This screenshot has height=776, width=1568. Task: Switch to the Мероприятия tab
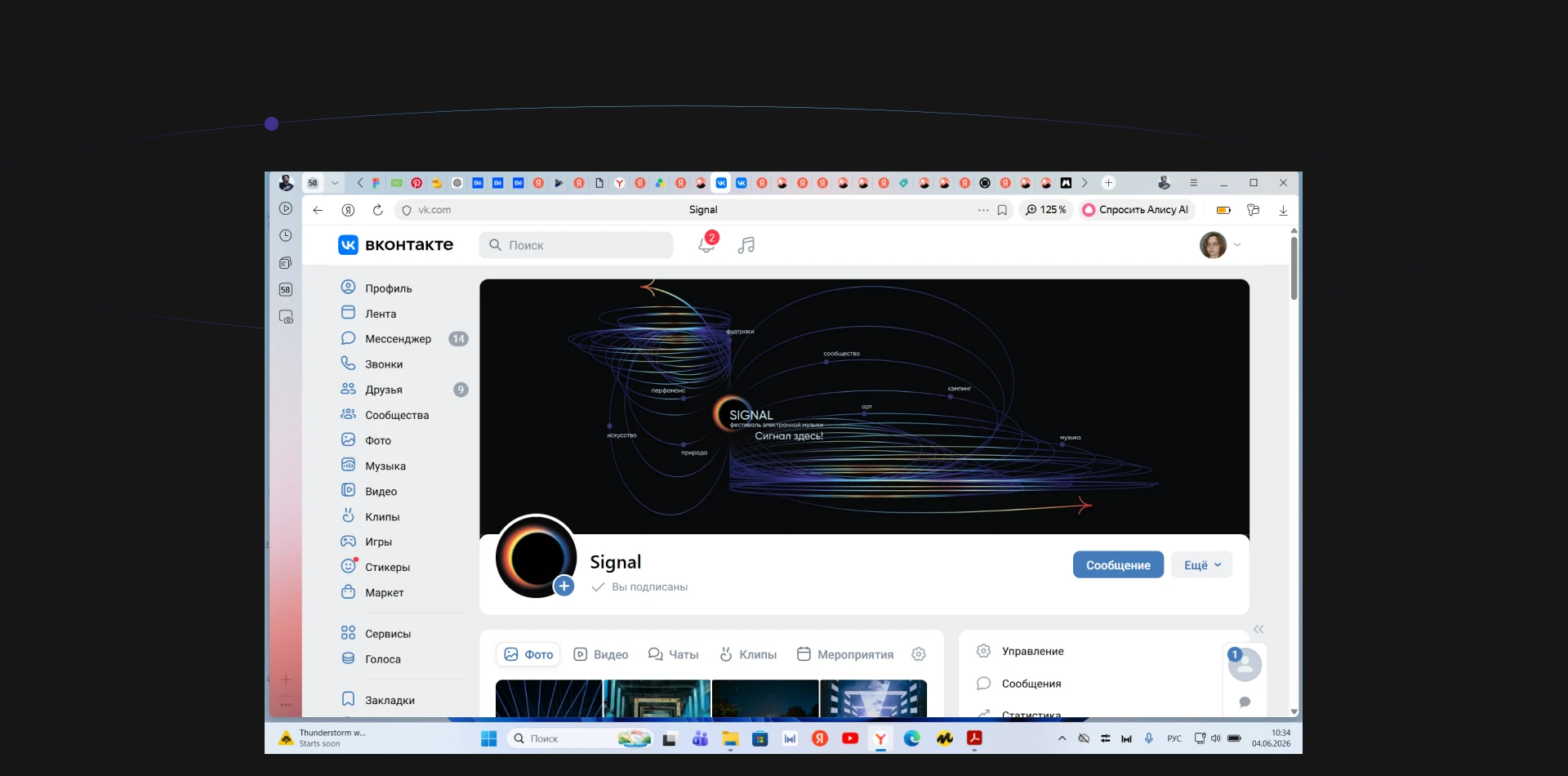click(x=845, y=654)
